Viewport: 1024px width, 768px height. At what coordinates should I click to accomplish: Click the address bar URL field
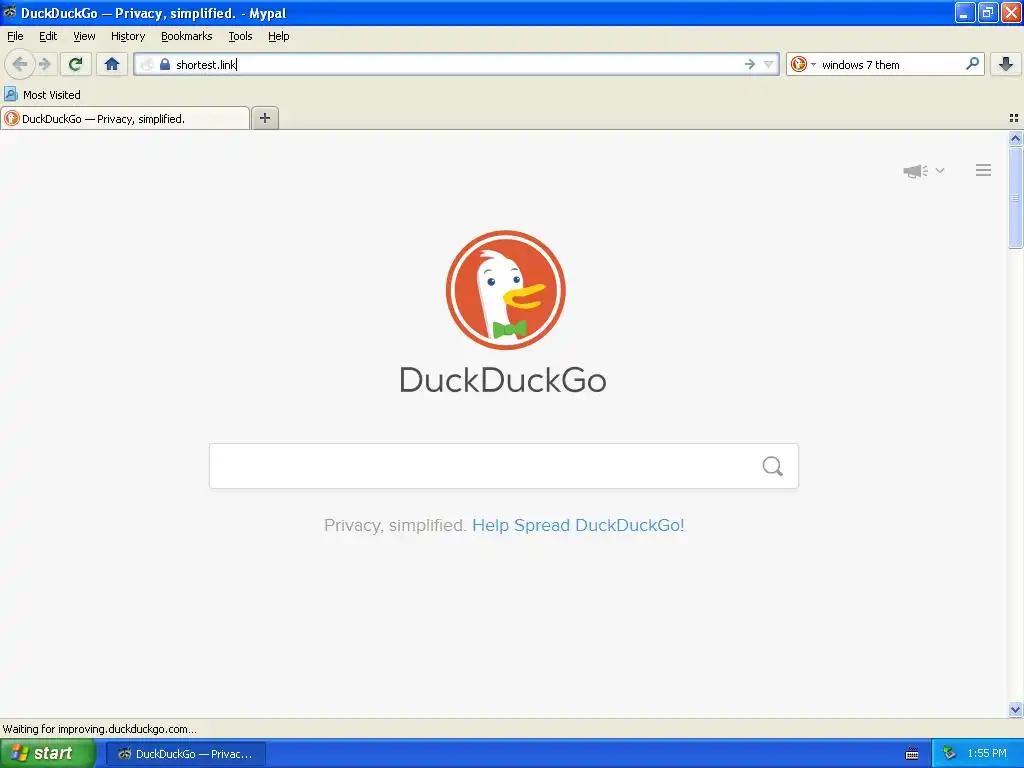(457, 64)
